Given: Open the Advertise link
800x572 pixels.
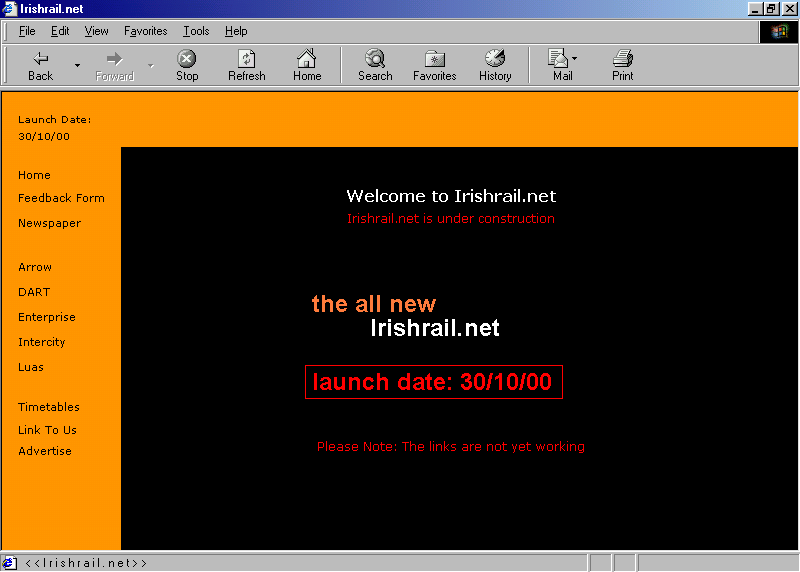Looking at the screenshot, I should pos(45,451).
